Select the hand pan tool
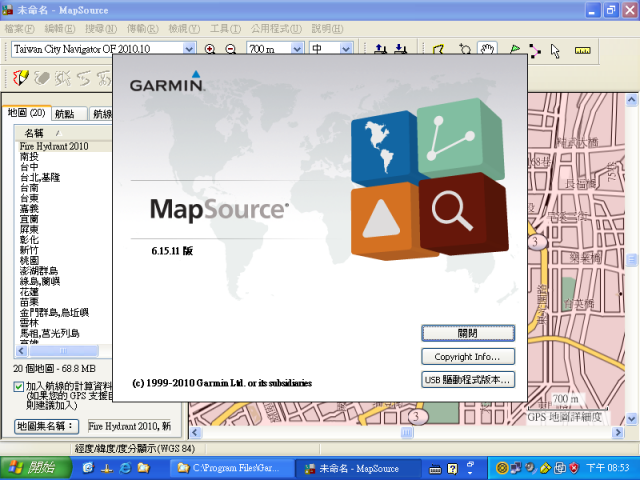Viewport: 640px width, 480px height. pyautogui.click(x=487, y=50)
